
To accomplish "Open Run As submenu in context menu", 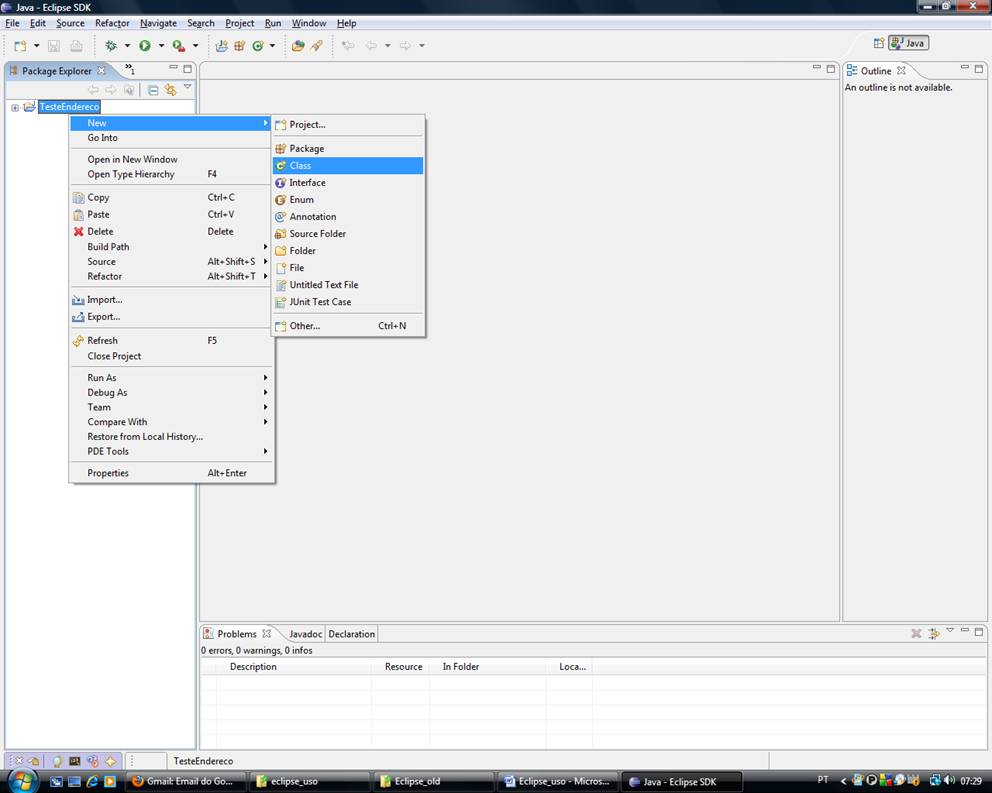I will [x=171, y=378].
